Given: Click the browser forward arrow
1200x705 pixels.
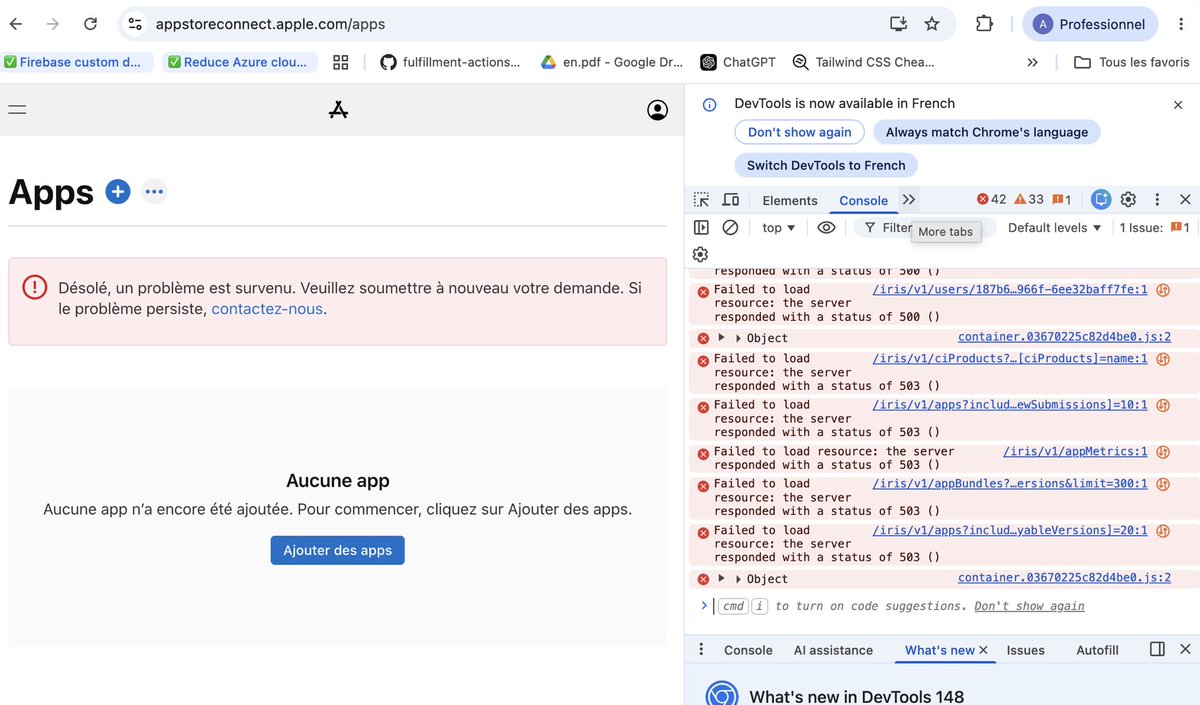Looking at the screenshot, I should pyautogui.click(x=53, y=24).
